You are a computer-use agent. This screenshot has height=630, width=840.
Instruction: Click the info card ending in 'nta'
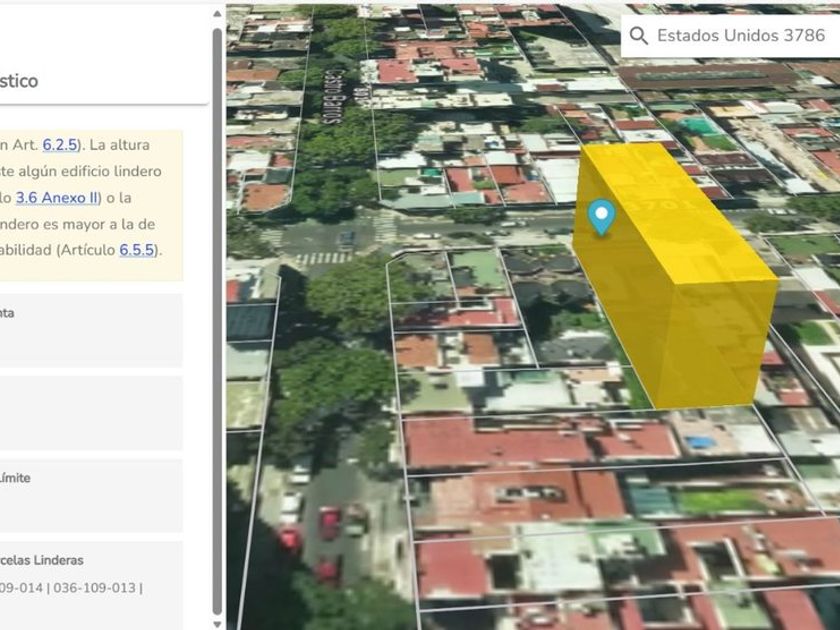pyautogui.click(x=90, y=329)
